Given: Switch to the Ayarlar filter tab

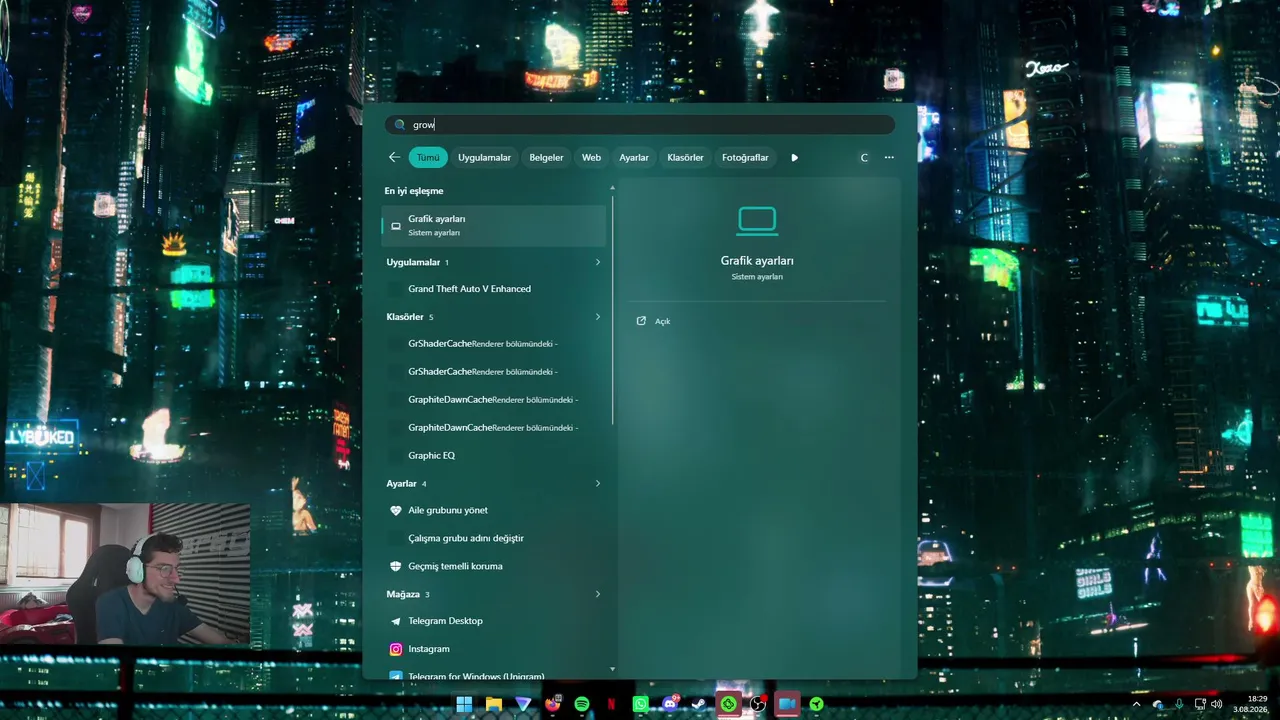Looking at the screenshot, I should pos(634,157).
